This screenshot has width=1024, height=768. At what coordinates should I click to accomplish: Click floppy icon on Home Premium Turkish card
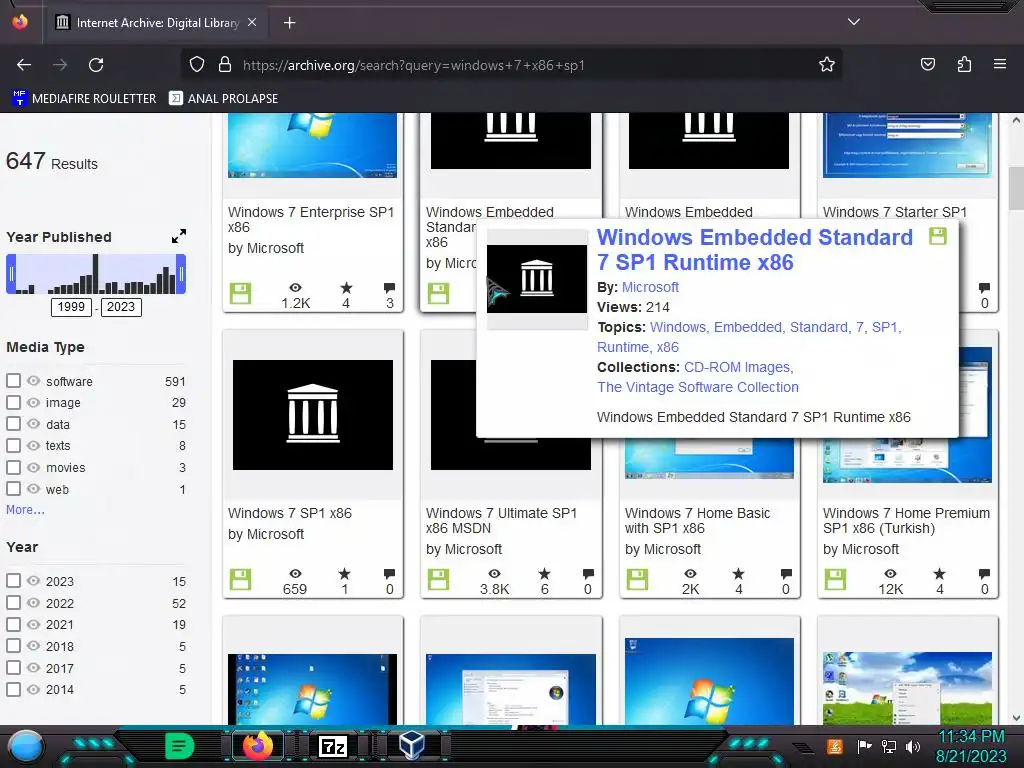tap(835, 579)
